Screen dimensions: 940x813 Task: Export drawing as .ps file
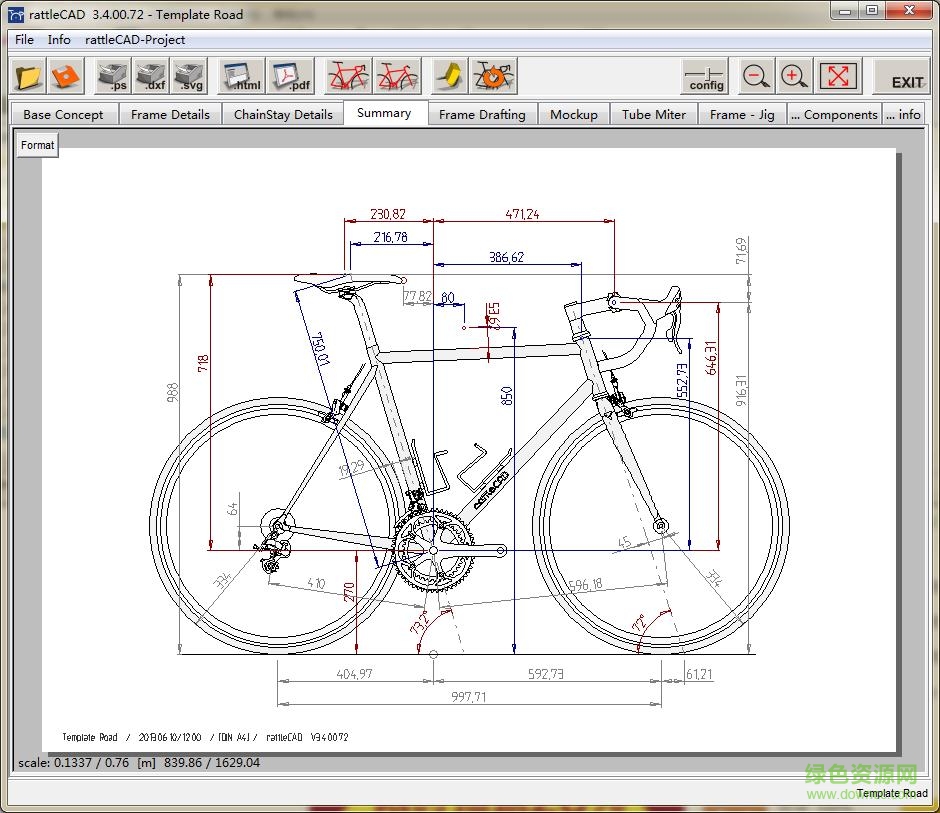115,76
